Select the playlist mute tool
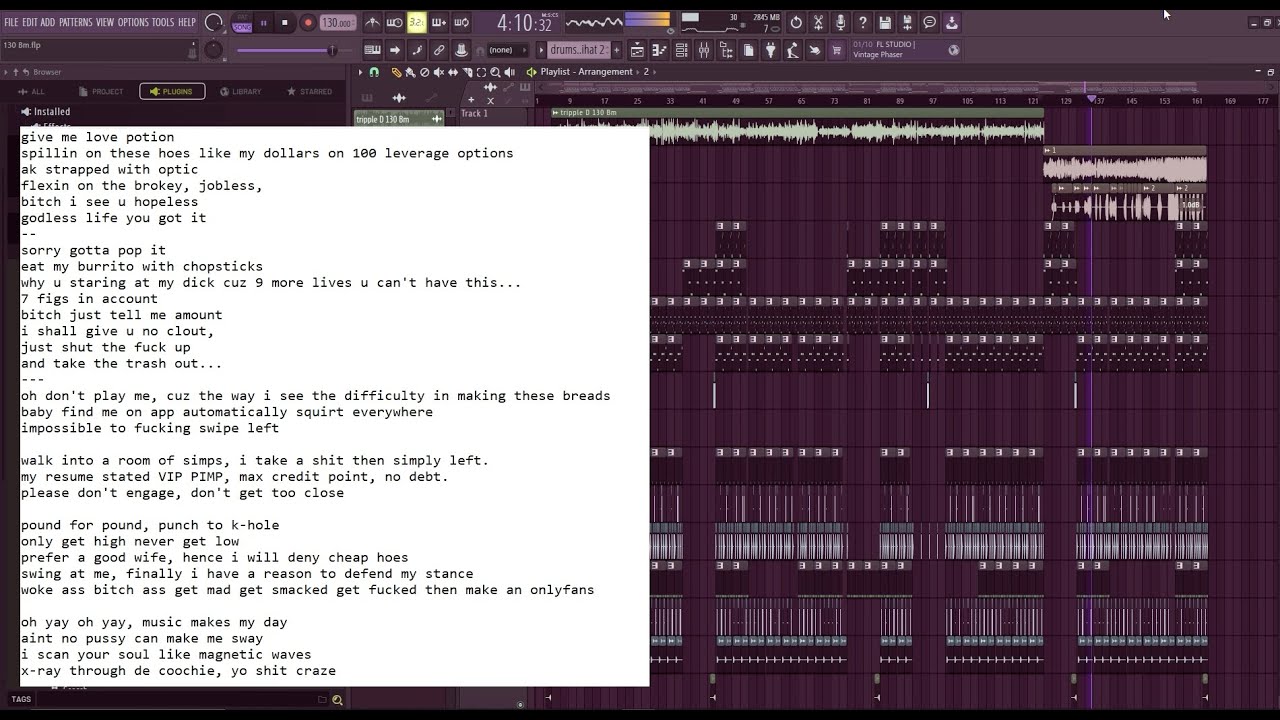 tap(439, 72)
